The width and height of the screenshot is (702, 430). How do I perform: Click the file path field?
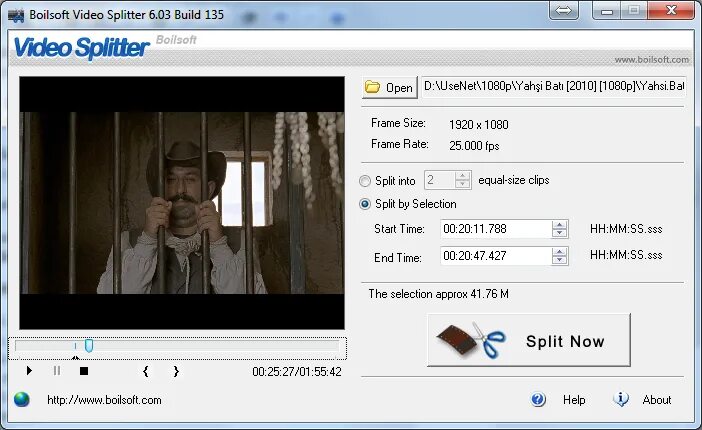pos(553,86)
